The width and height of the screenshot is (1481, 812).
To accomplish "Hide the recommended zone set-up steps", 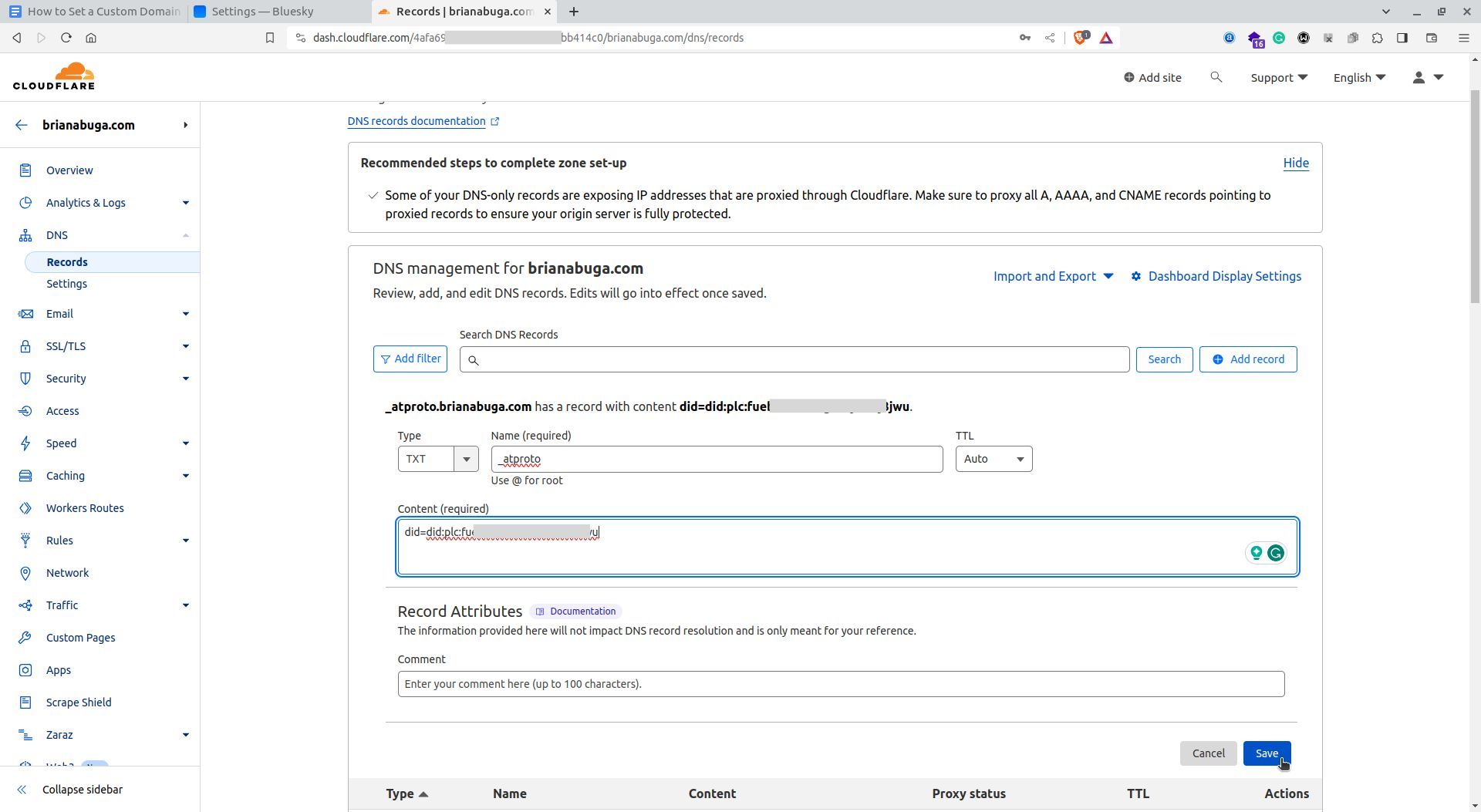I will click(x=1295, y=163).
